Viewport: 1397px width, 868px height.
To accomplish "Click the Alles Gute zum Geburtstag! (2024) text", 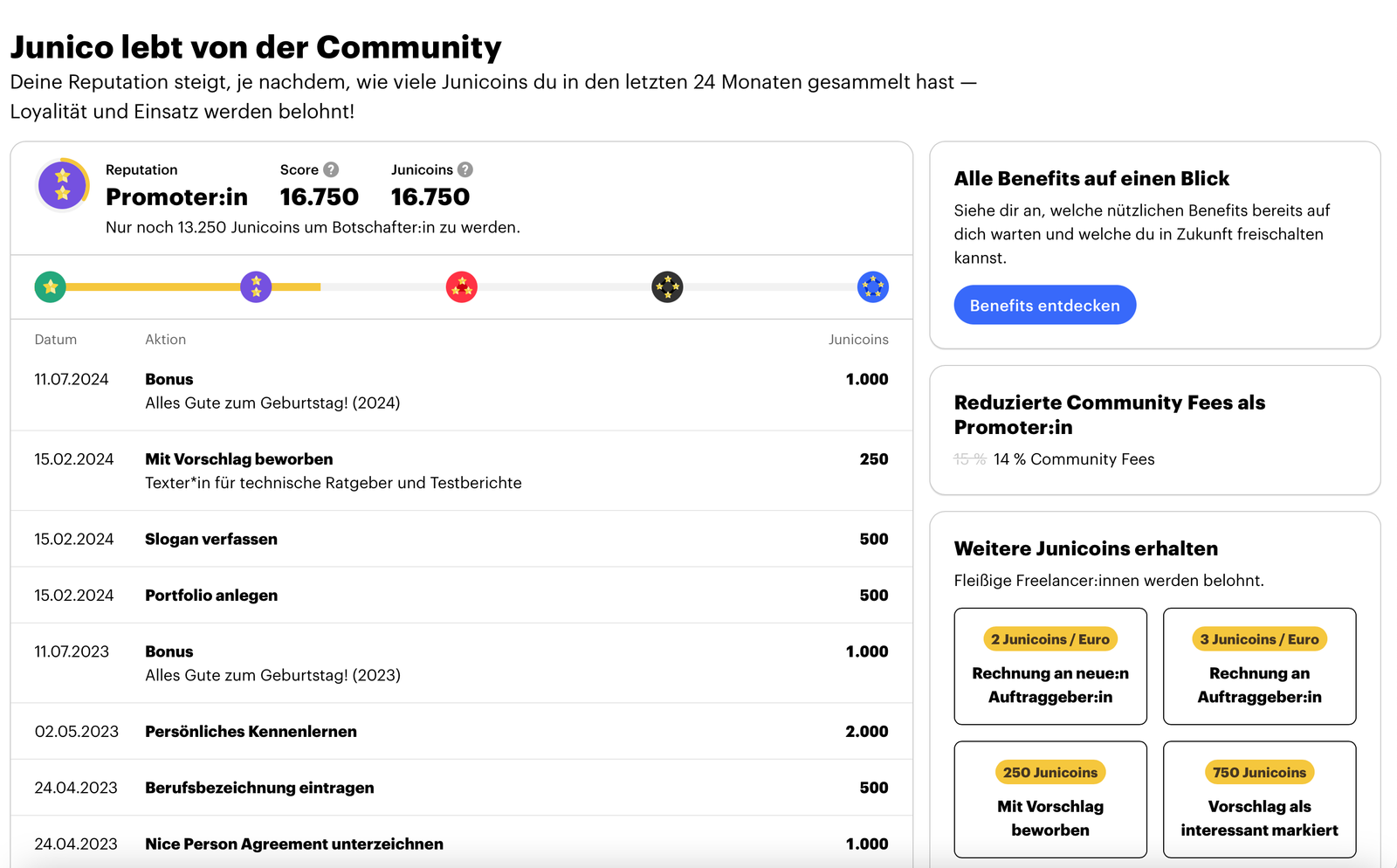I will (272, 403).
